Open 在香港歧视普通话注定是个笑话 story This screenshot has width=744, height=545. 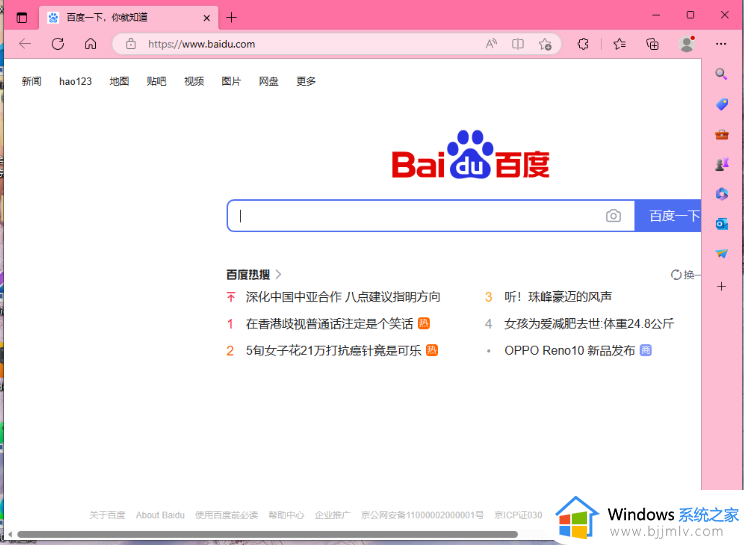click(x=329, y=324)
